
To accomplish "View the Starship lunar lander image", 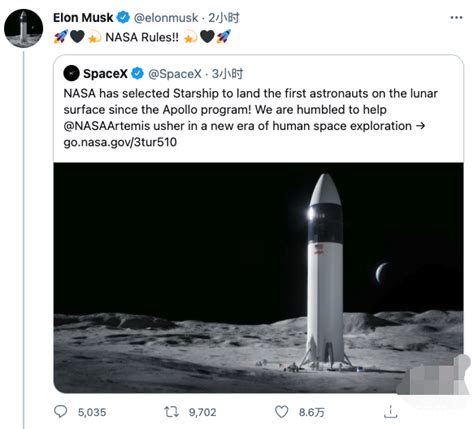I will coord(258,278).
